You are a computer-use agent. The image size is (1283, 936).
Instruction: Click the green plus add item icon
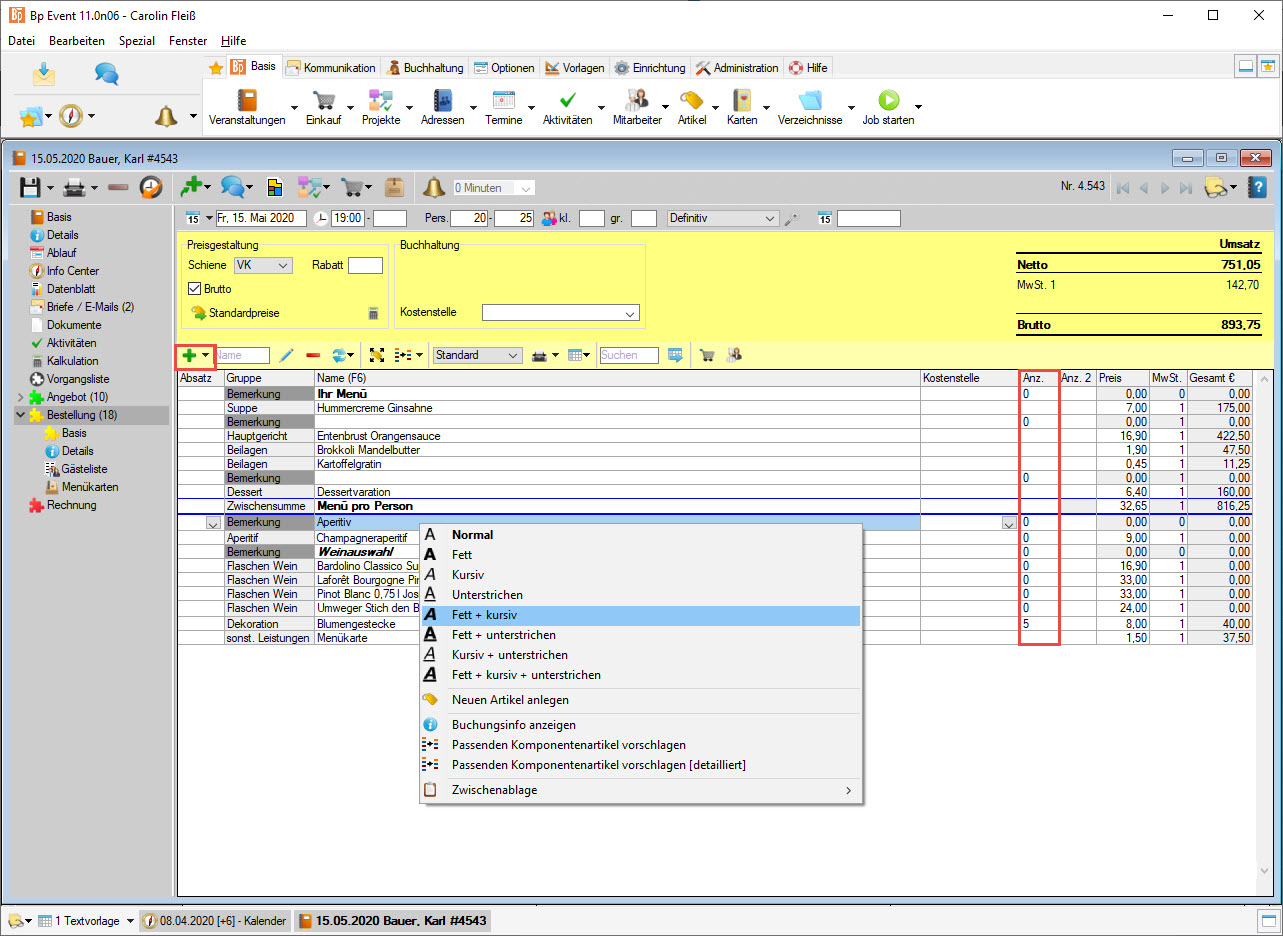pyautogui.click(x=188, y=355)
